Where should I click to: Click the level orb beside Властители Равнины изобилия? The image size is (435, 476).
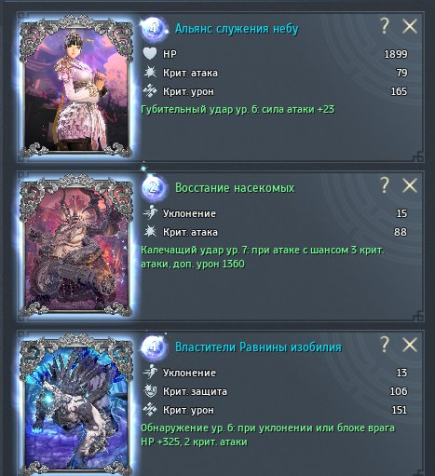(x=154, y=347)
